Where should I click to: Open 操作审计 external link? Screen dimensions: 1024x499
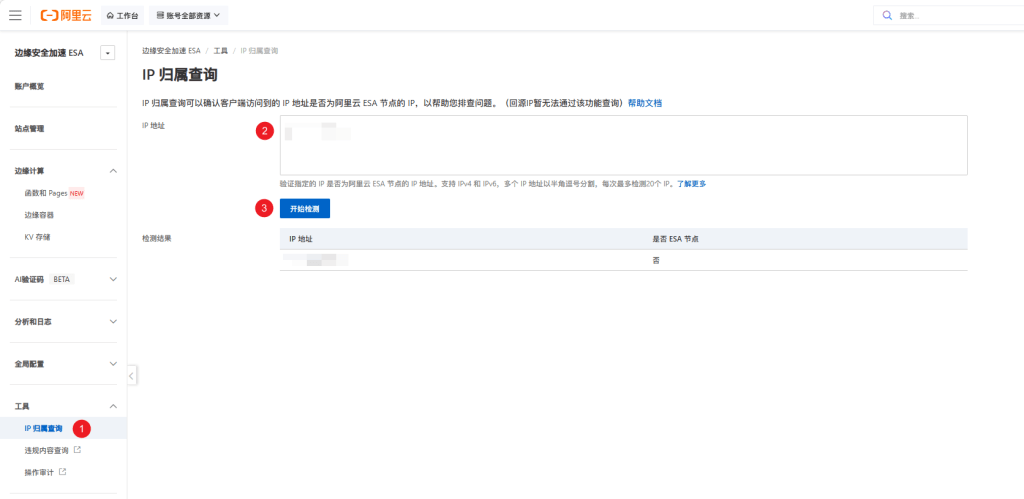pyautogui.click(x=45, y=472)
